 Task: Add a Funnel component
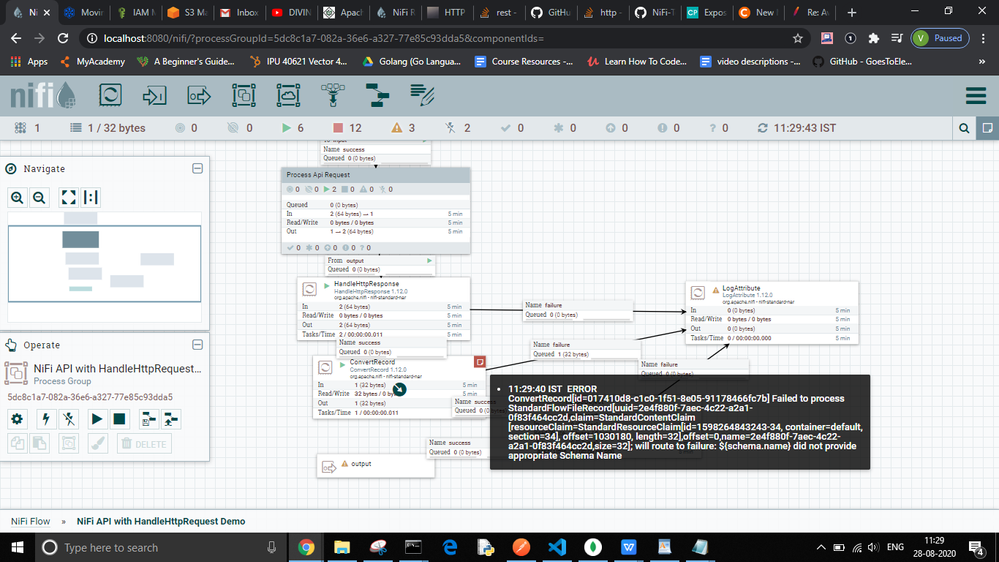333,96
